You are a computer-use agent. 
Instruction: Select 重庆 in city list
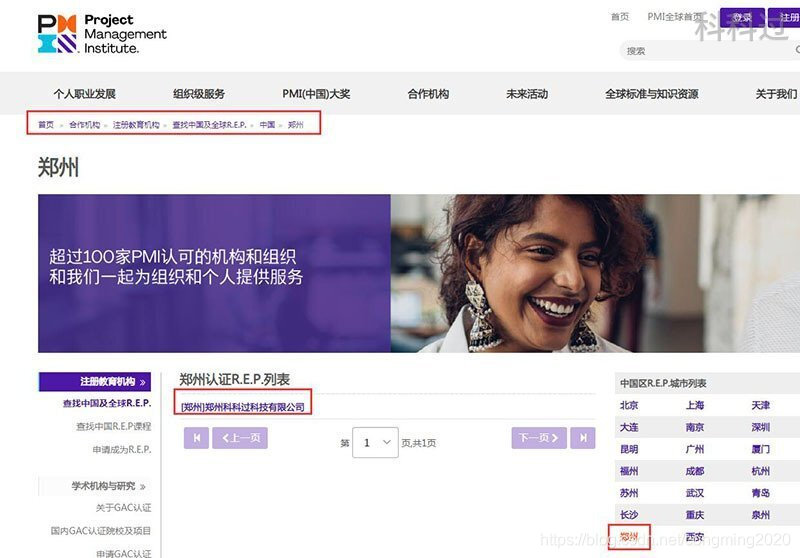click(x=695, y=515)
